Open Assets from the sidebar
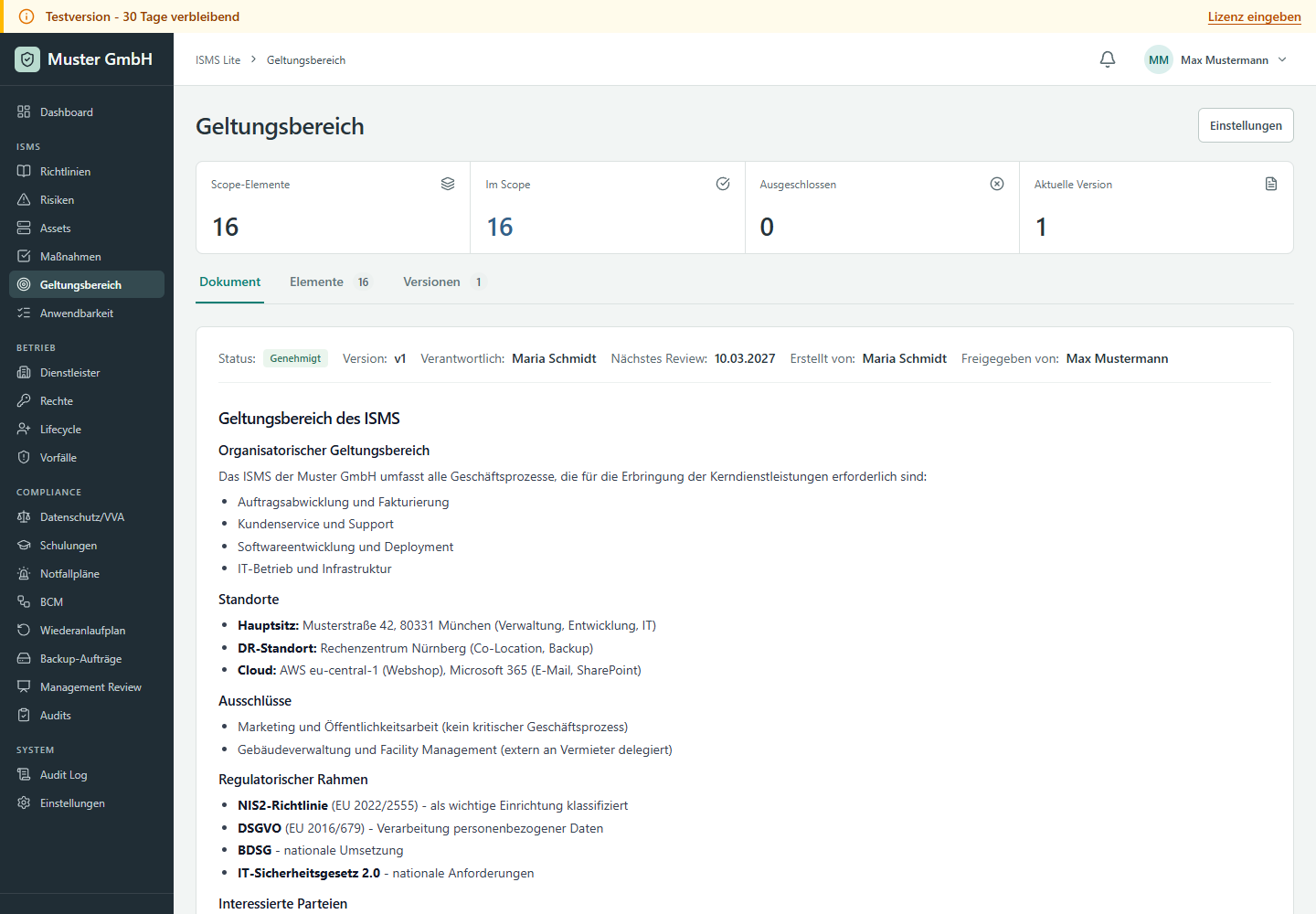The width and height of the screenshot is (1316, 914). tap(87, 228)
